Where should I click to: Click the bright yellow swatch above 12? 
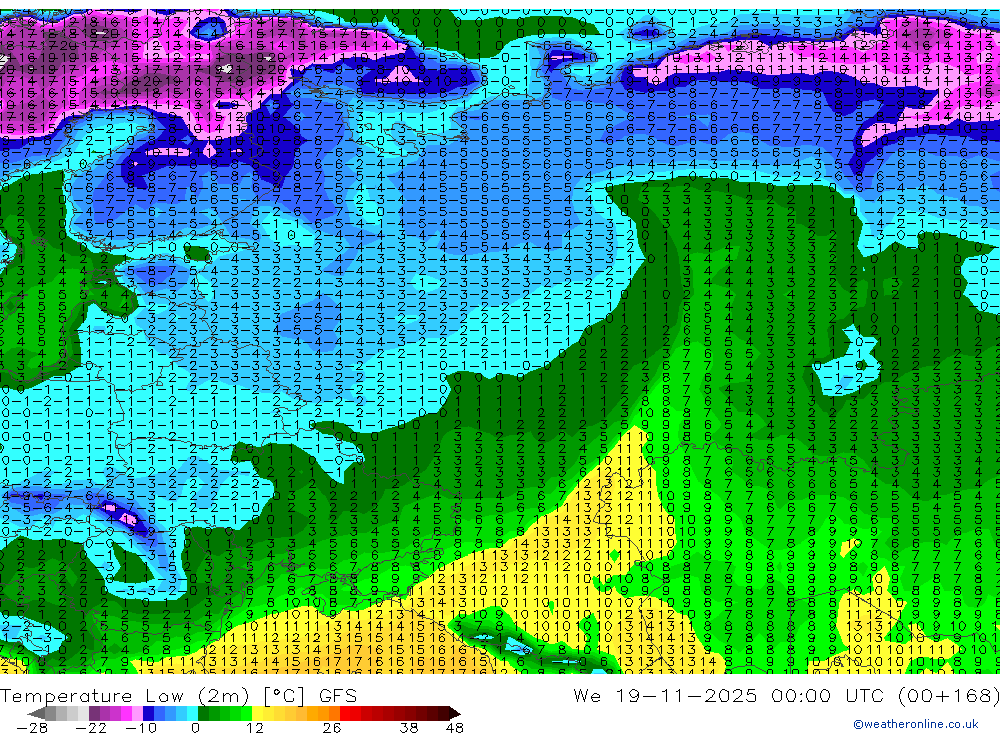coord(257,713)
